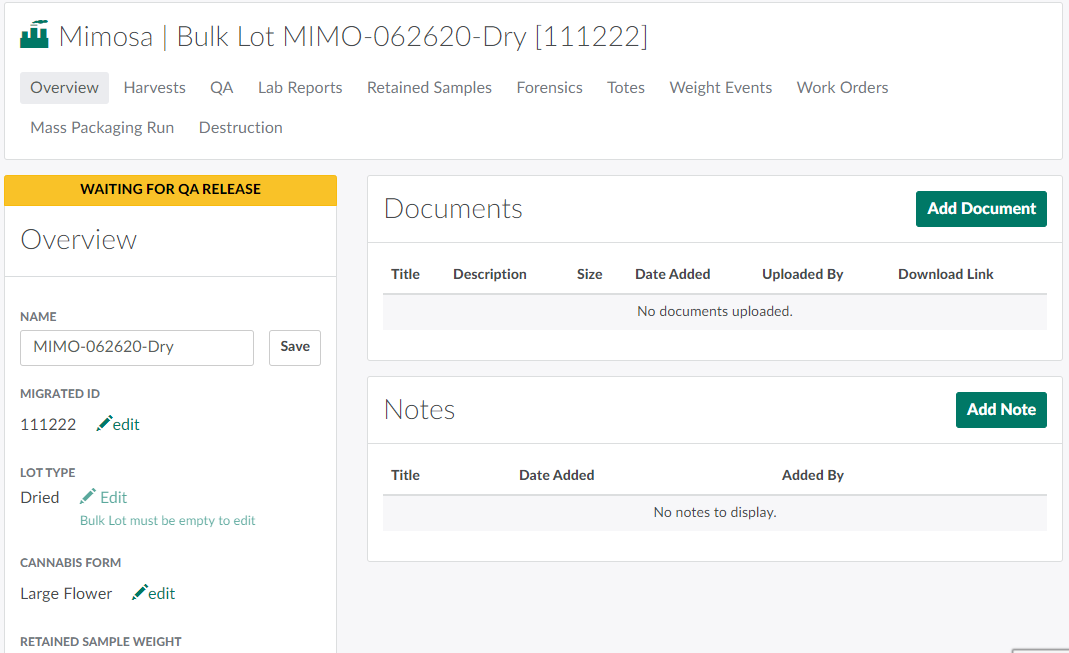Switch to the Harvests tab
1069x653 pixels.
[x=154, y=88]
